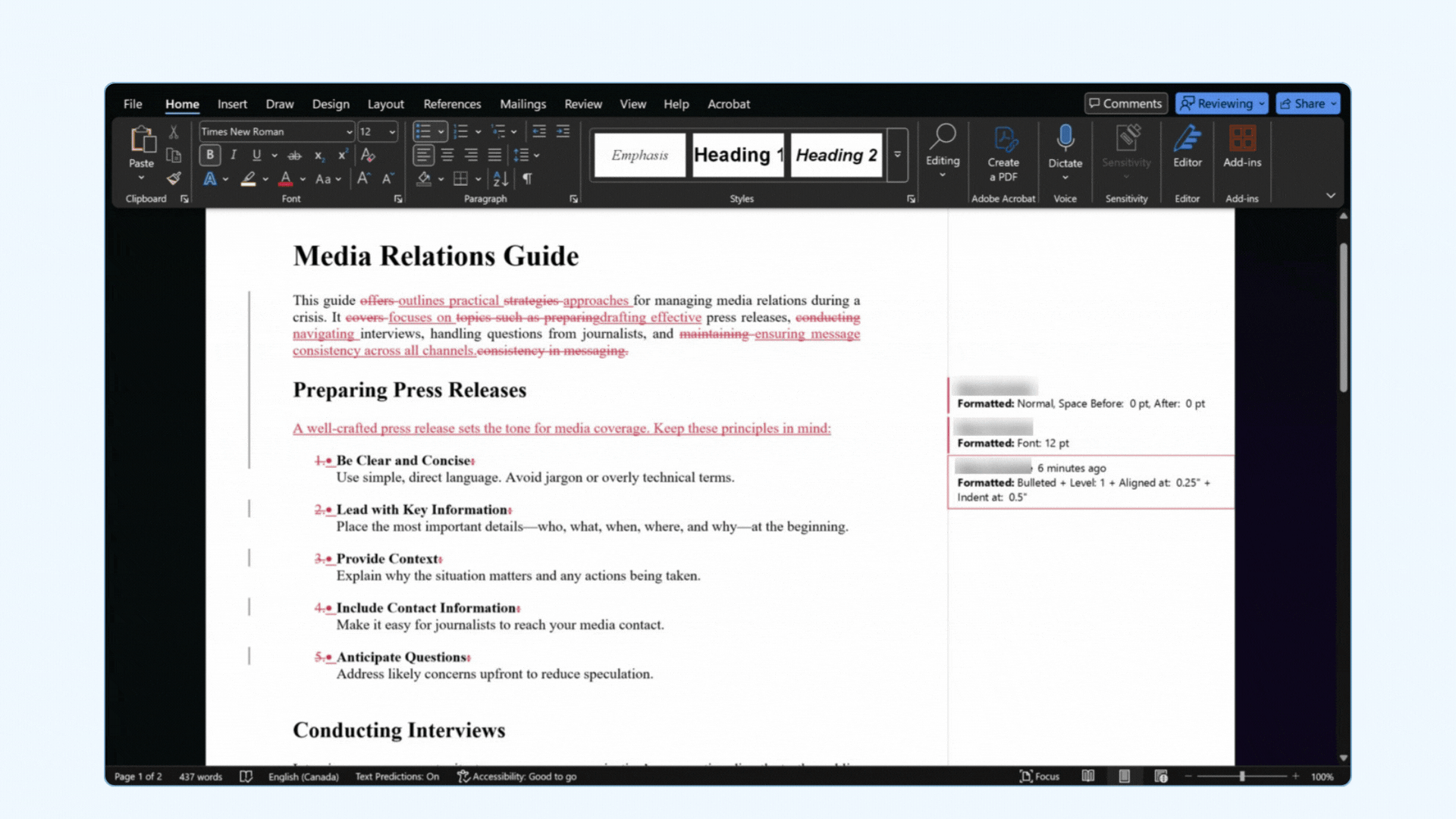Expand the Styles gallery more arrow
The image size is (1456, 819).
[x=897, y=155]
